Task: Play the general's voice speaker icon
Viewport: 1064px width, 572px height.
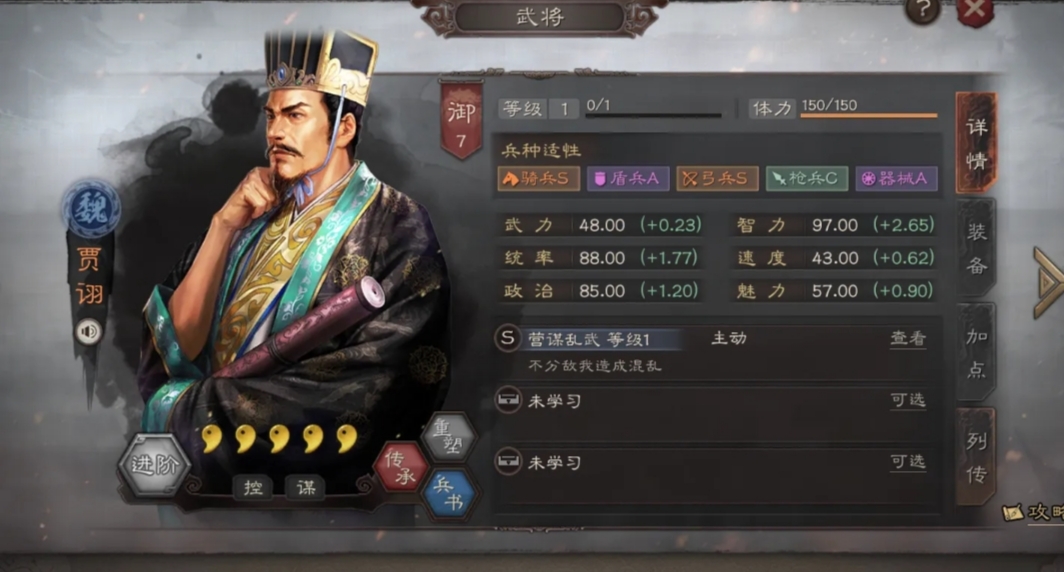Action: tap(89, 332)
